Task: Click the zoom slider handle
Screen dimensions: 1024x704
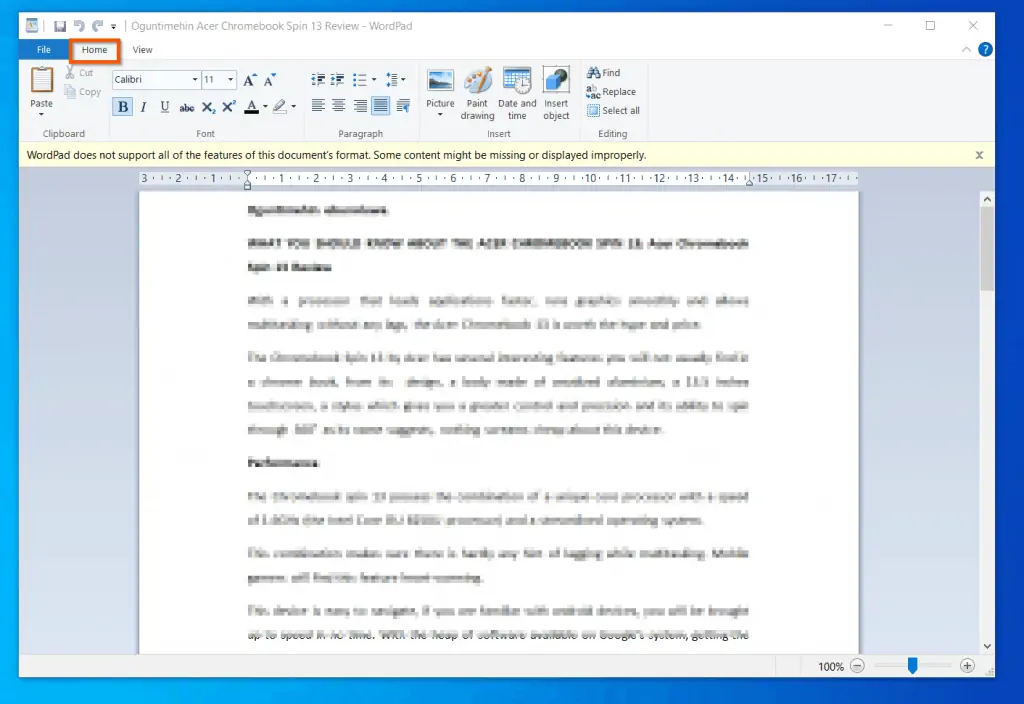Action: click(x=912, y=666)
